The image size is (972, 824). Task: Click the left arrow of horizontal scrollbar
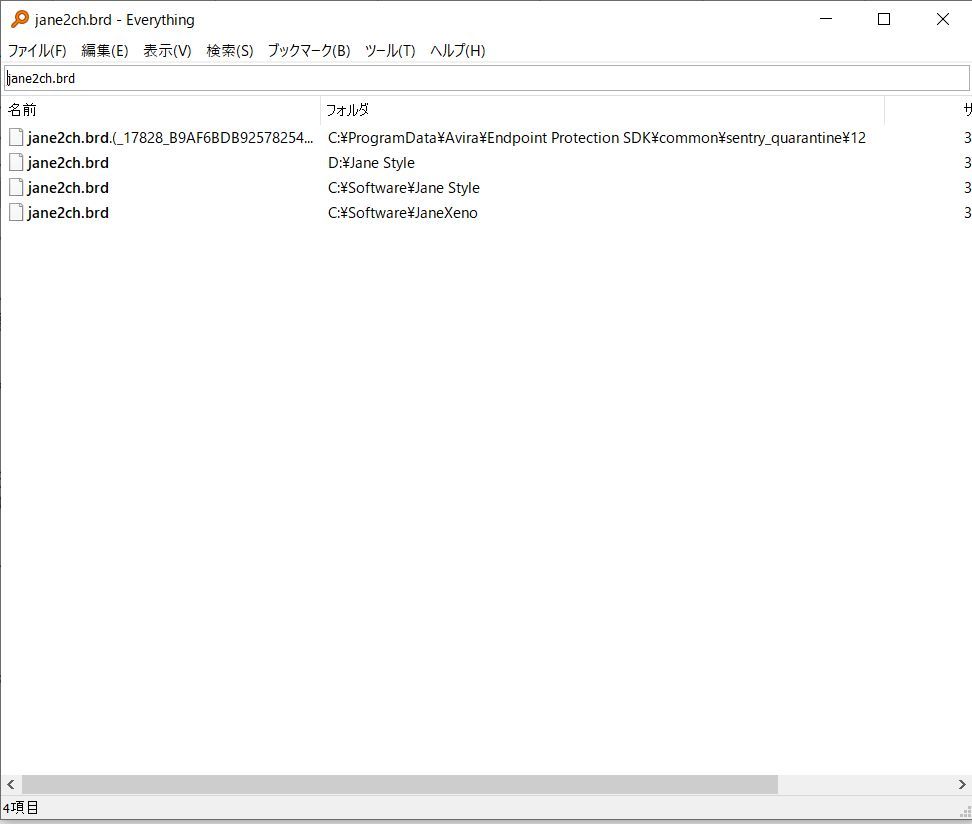click(11, 784)
